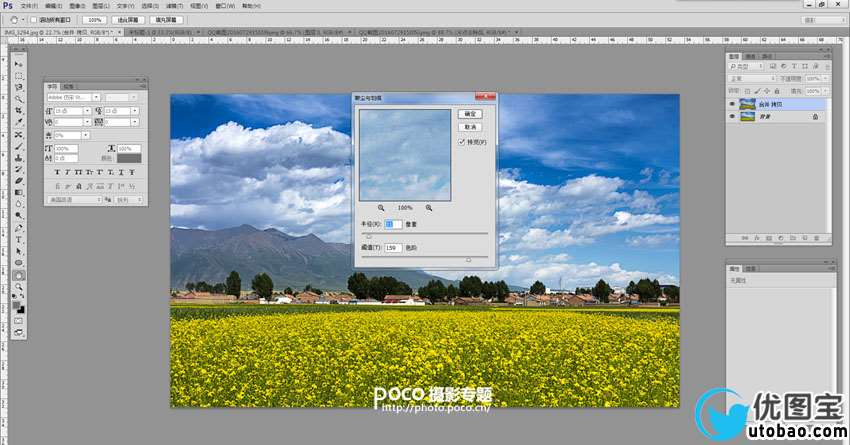The height and width of the screenshot is (445, 850).
Task: Select the Eraser tool
Action: (x=18, y=181)
